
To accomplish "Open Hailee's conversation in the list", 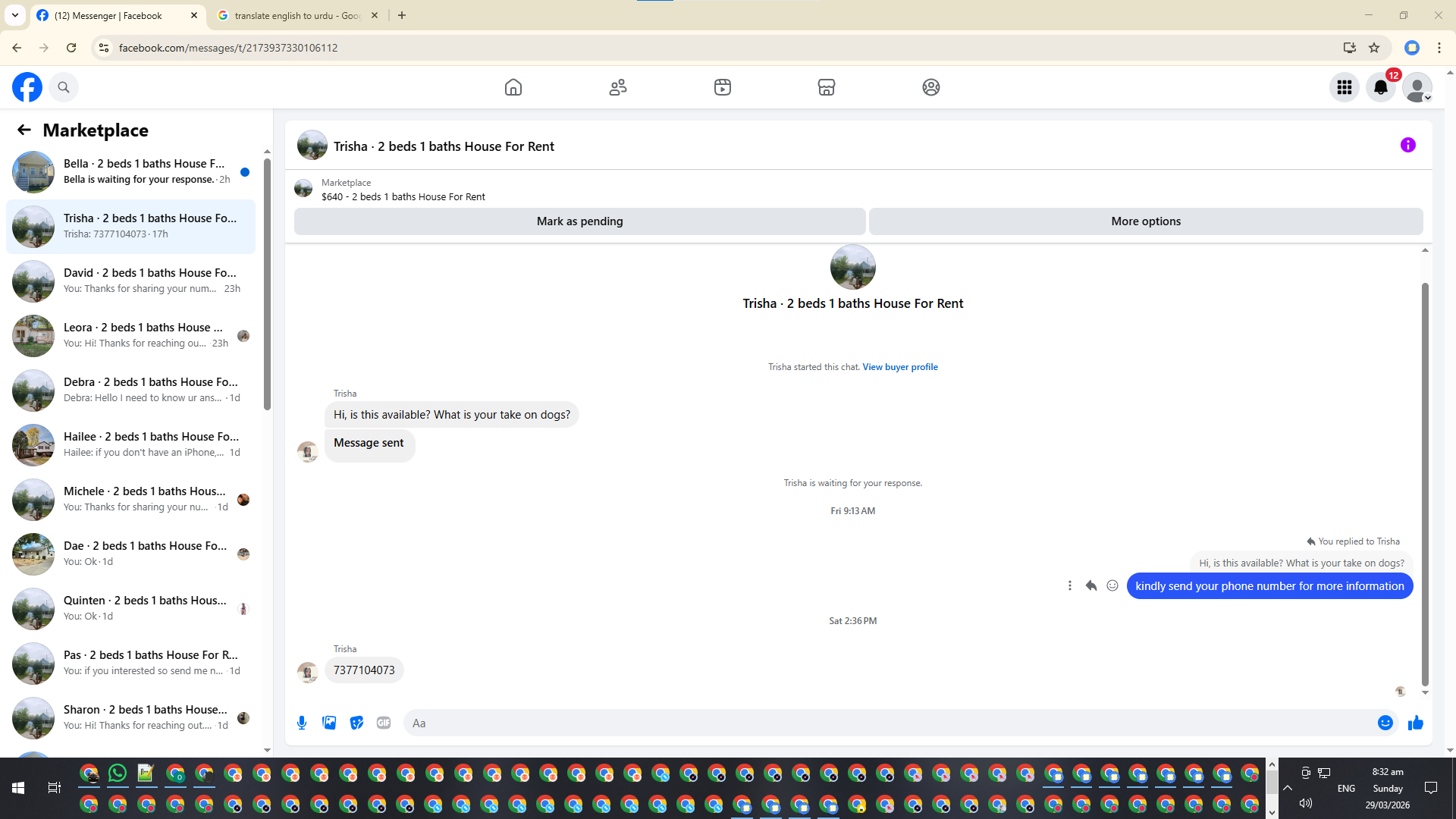I will coord(130,445).
